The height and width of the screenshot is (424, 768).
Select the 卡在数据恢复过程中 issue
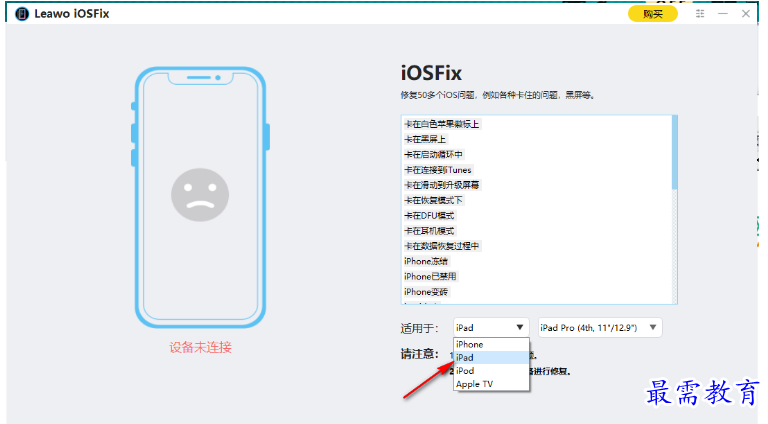click(442, 246)
